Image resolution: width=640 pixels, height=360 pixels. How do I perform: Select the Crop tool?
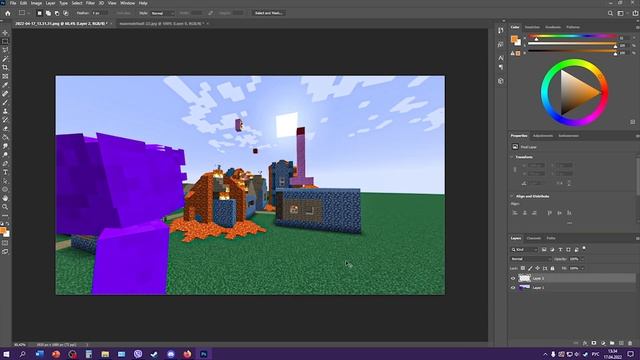(x=5, y=67)
